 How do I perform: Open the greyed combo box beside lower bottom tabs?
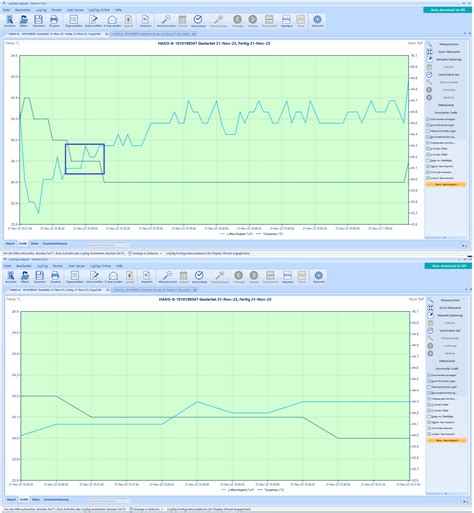click(x=109, y=501)
